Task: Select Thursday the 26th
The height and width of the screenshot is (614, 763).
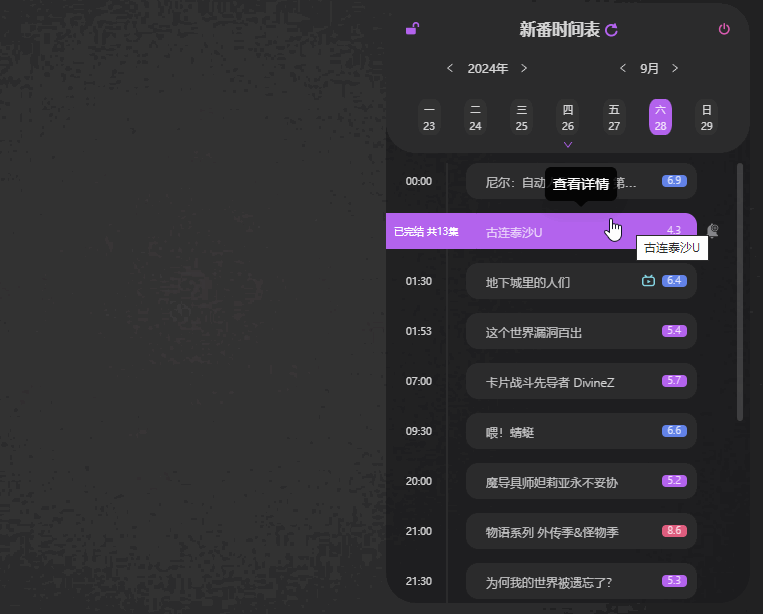Action: pos(568,118)
